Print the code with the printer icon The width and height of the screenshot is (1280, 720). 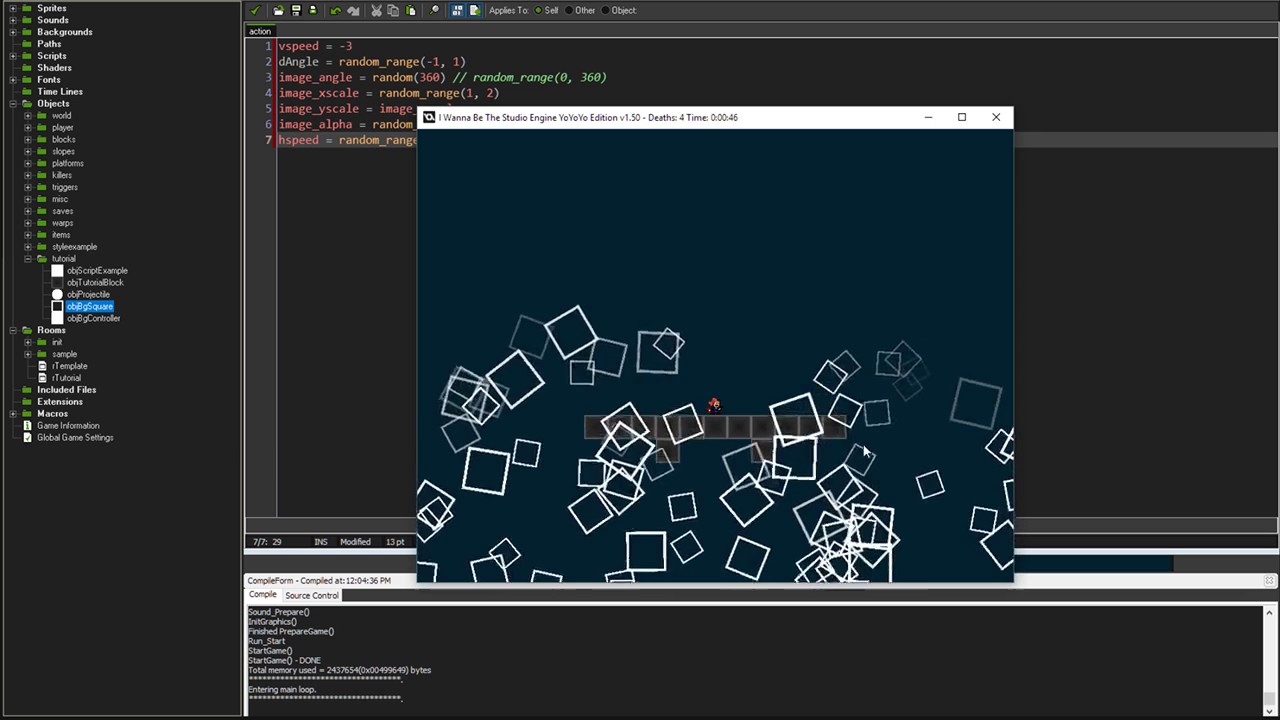[313, 10]
